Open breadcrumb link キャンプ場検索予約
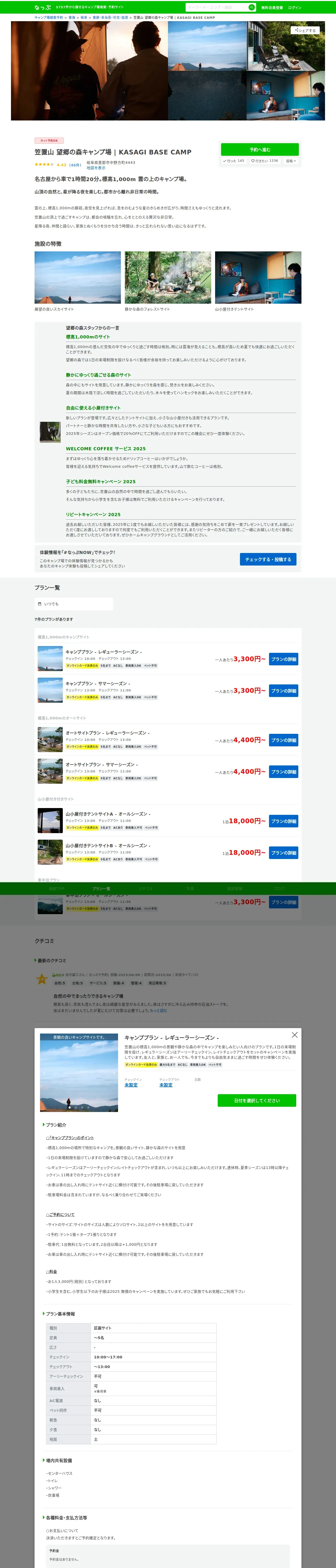Screen dimensions: 336x1568 [49, 18]
